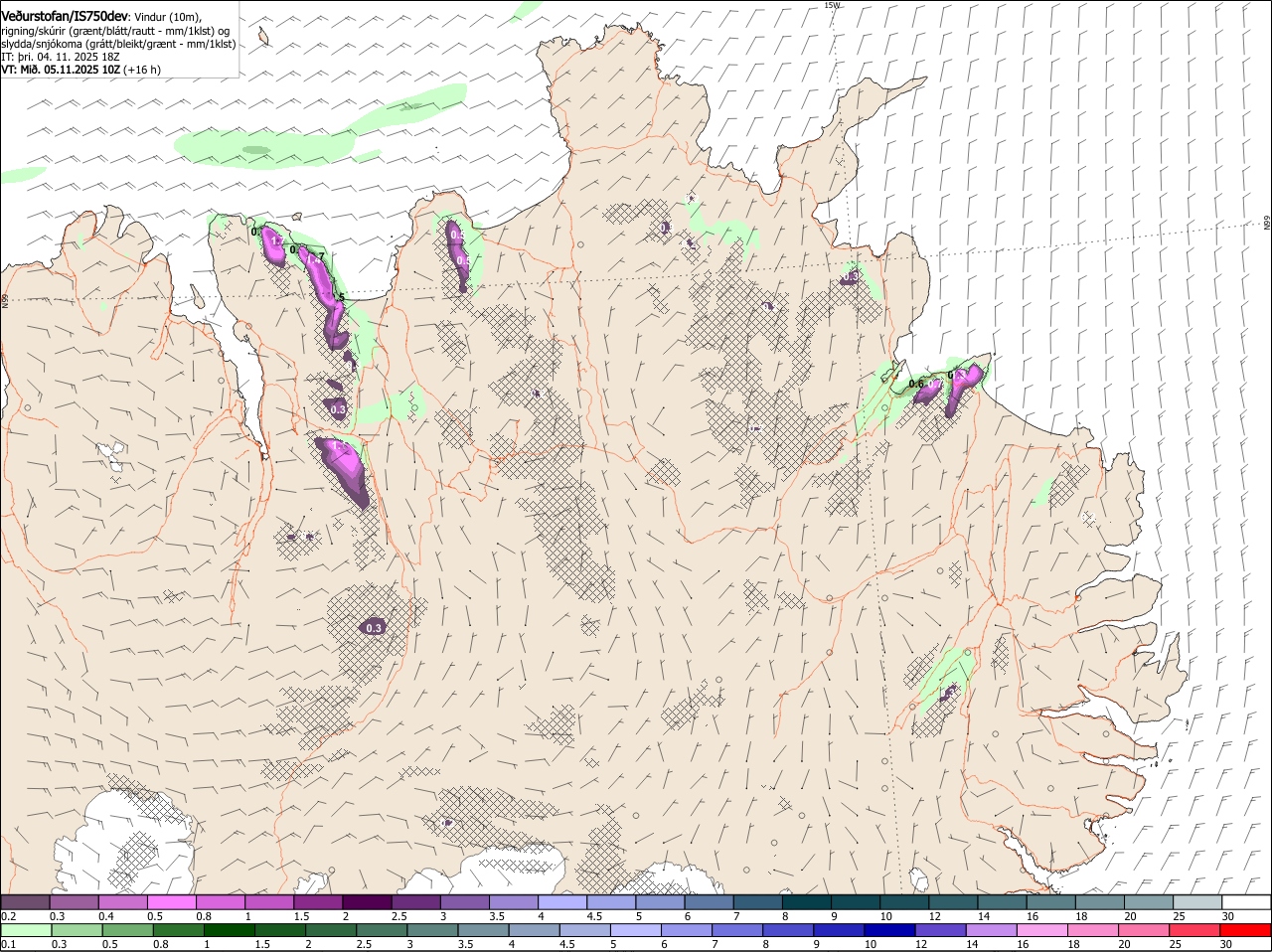Viewport: 1272px width, 952px height.
Task: Choose the light lavender 4 swatch in the upper legend row
Action: [561, 902]
